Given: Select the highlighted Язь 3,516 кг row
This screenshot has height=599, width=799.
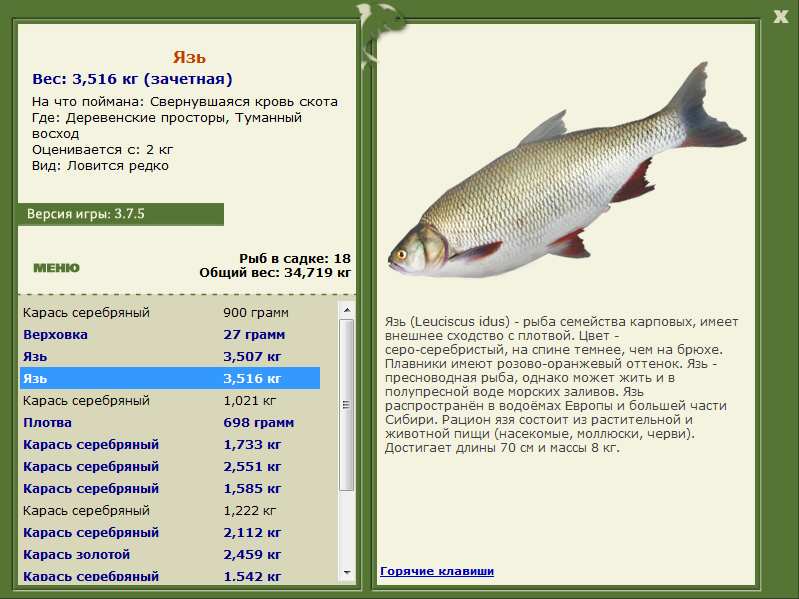Looking at the screenshot, I should (x=170, y=378).
